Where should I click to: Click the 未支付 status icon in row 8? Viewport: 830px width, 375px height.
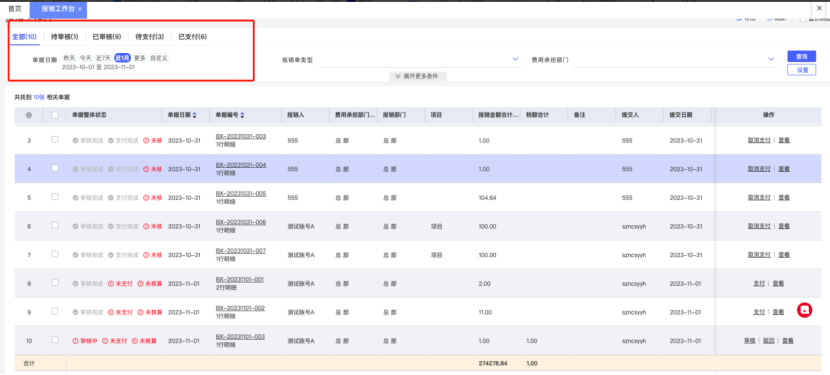111,284
